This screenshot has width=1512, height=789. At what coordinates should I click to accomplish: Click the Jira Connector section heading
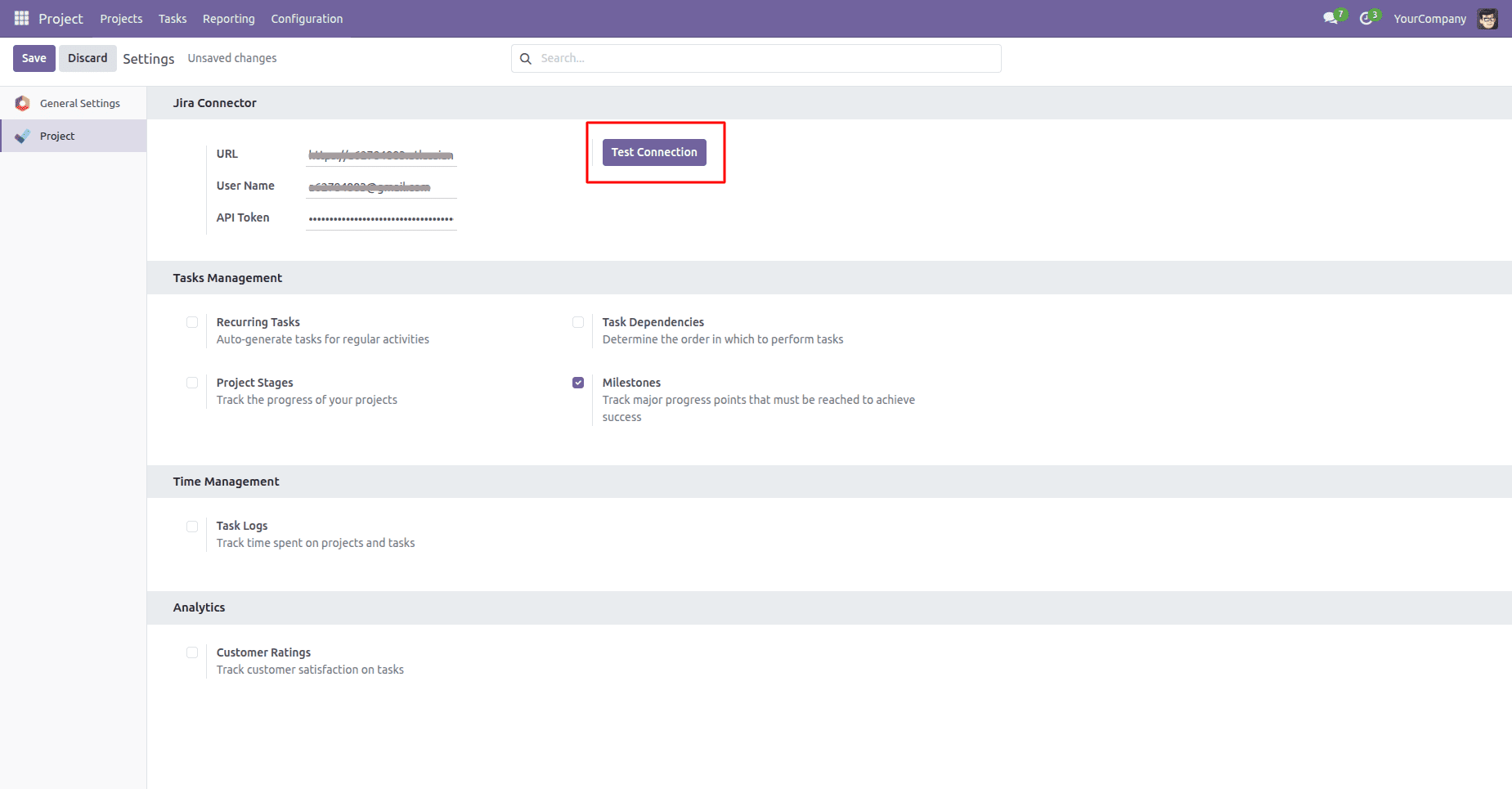pyautogui.click(x=215, y=103)
